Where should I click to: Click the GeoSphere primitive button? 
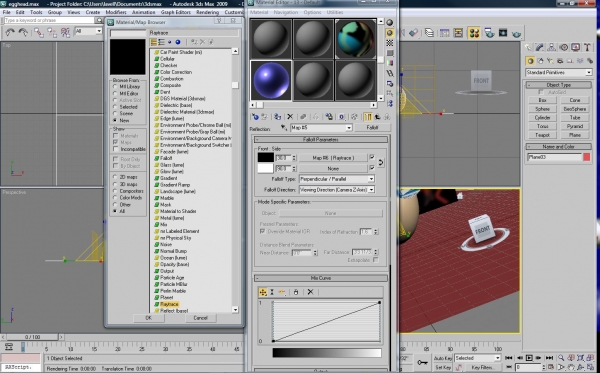pyautogui.click(x=575, y=109)
